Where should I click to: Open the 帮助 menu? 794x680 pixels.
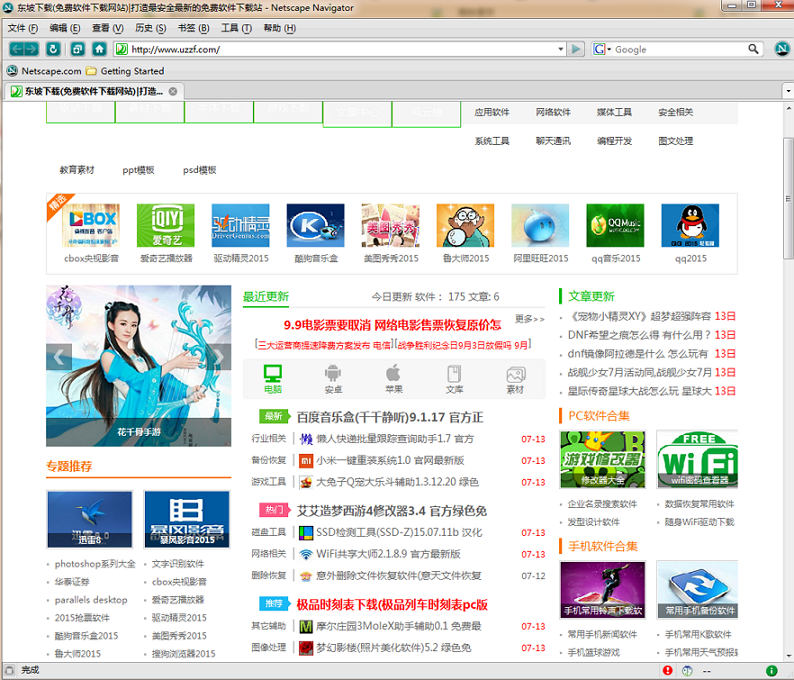tap(280, 28)
